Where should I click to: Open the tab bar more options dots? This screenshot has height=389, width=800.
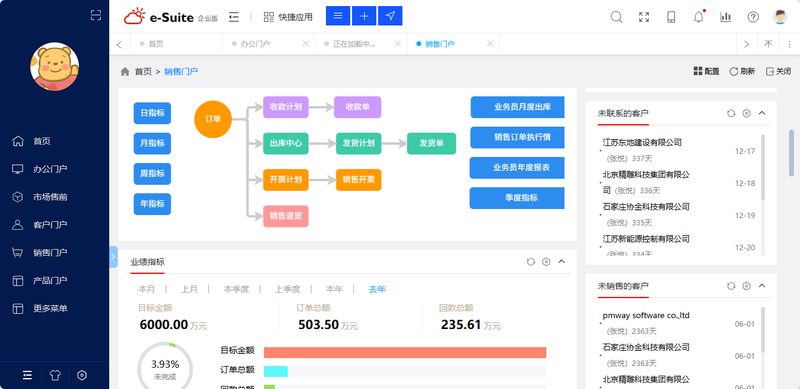[790, 44]
